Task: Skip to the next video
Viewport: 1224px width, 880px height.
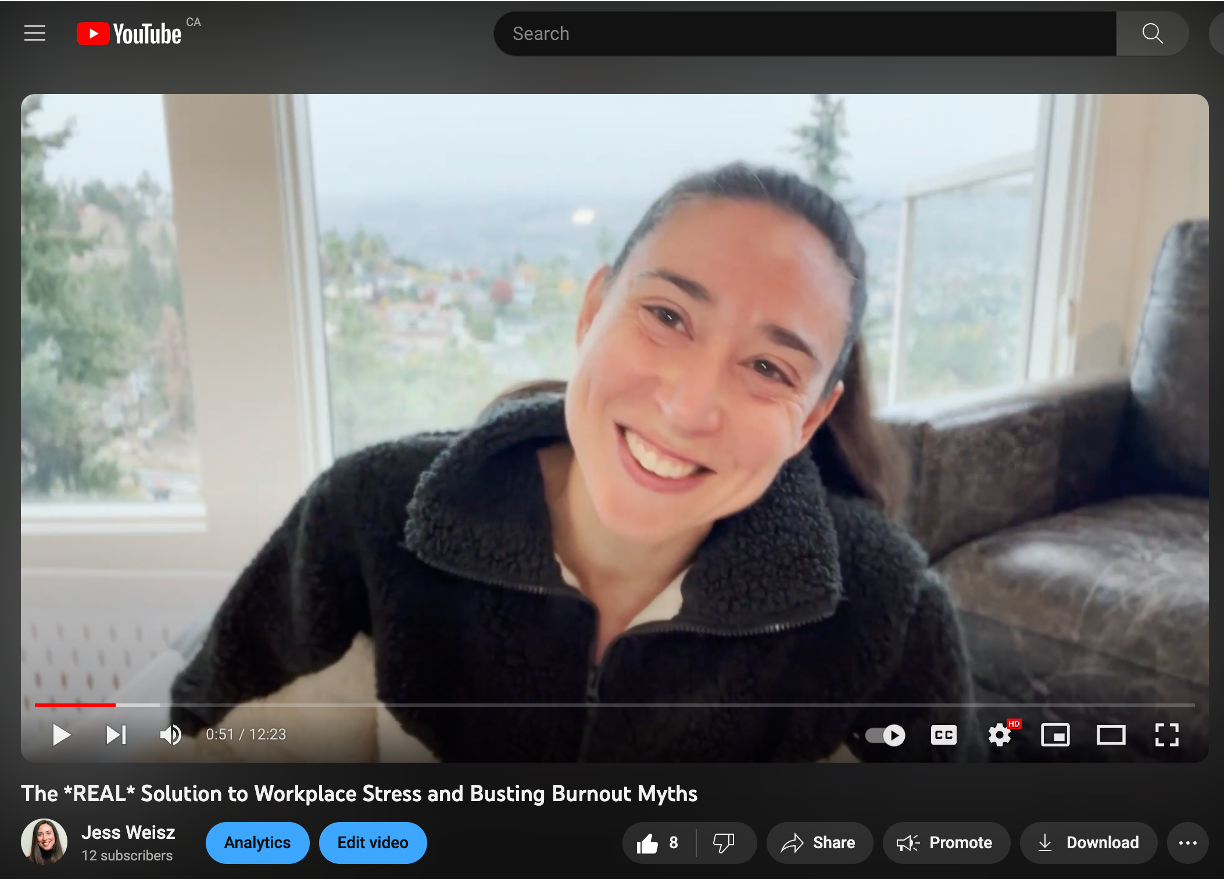Action: [116, 735]
